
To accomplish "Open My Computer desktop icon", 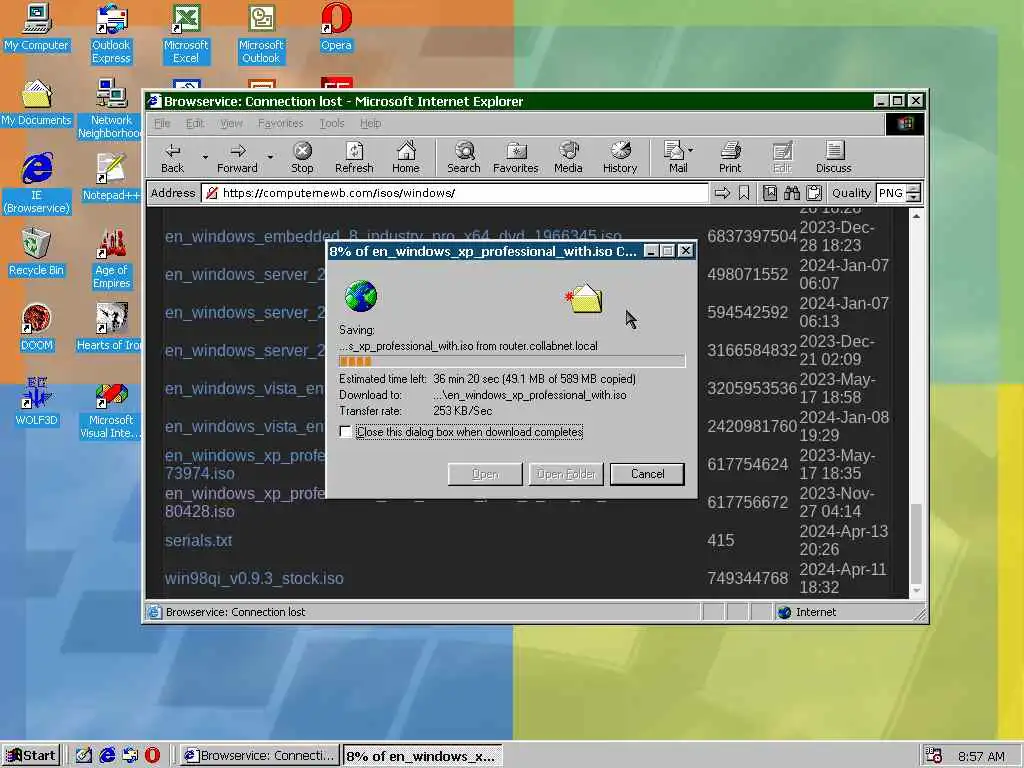I will click(36, 27).
